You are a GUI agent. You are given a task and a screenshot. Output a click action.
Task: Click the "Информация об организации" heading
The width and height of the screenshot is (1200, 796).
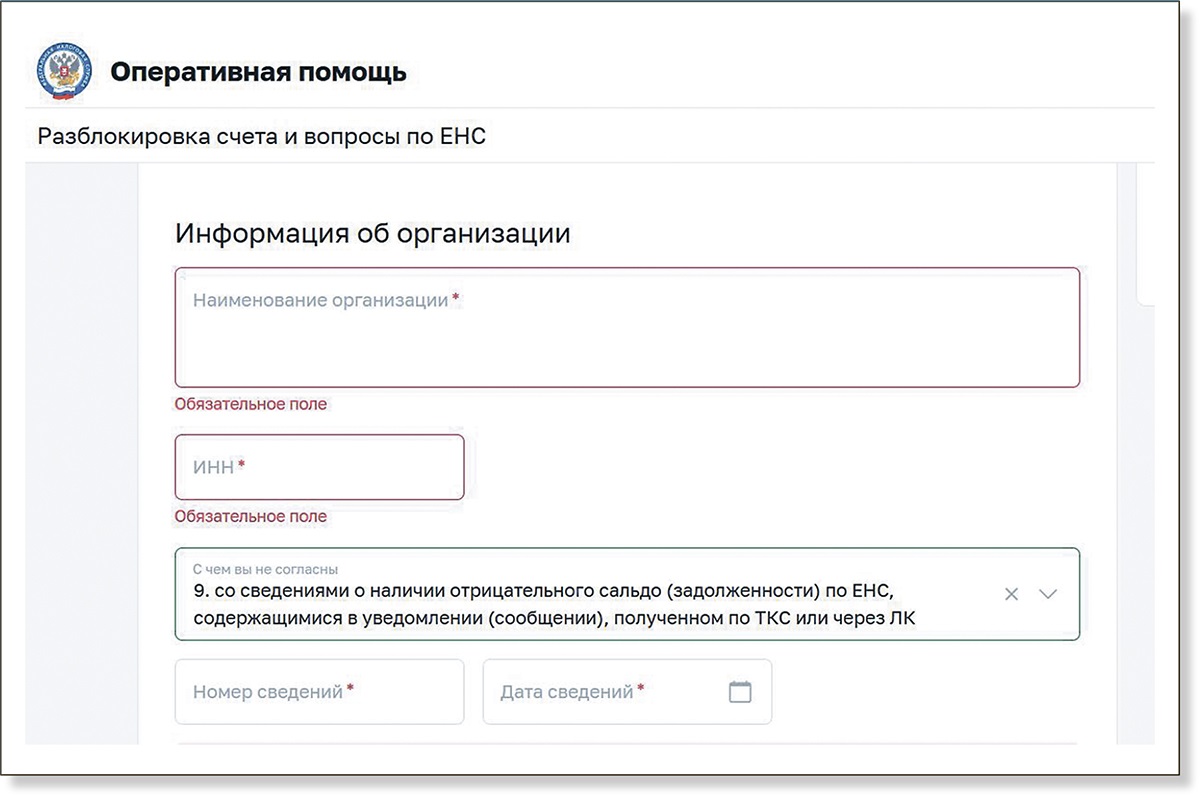(373, 233)
